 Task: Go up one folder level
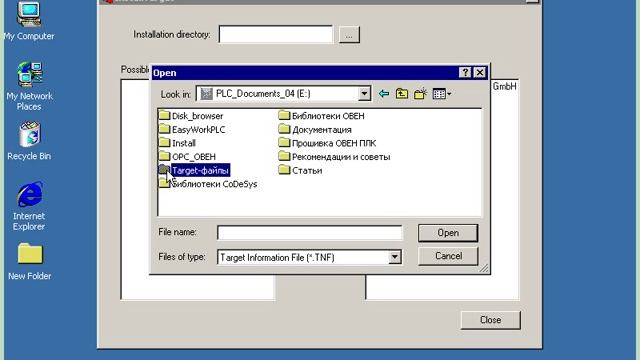click(402, 94)
